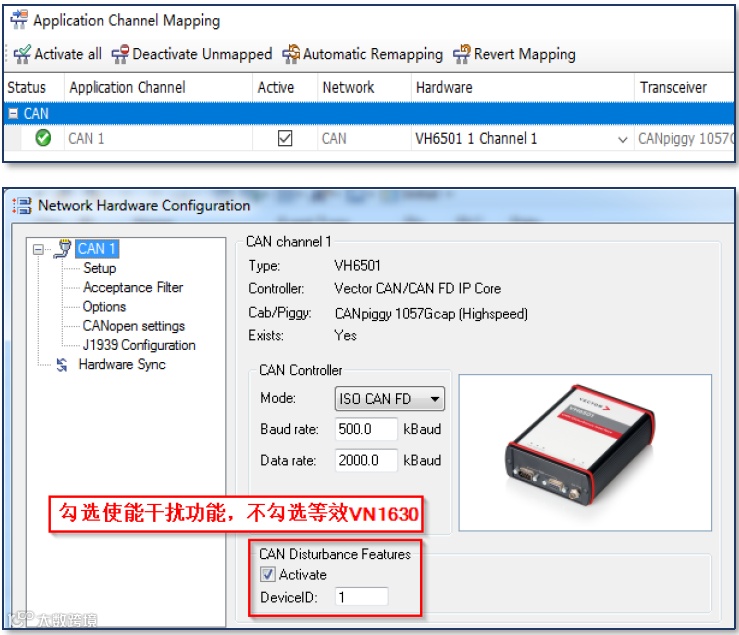Click the DeviceID input field

(361, 597)
